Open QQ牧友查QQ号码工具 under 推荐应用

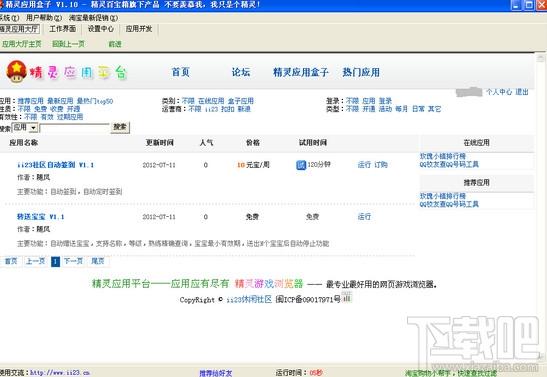449,204
